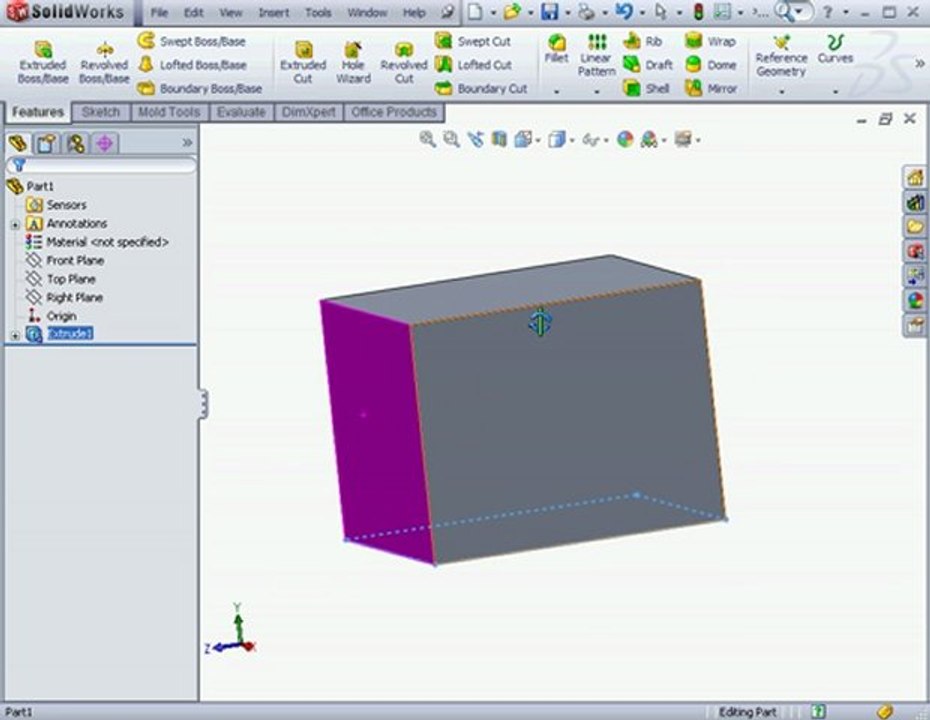Open the Hole Wizard

353,62
